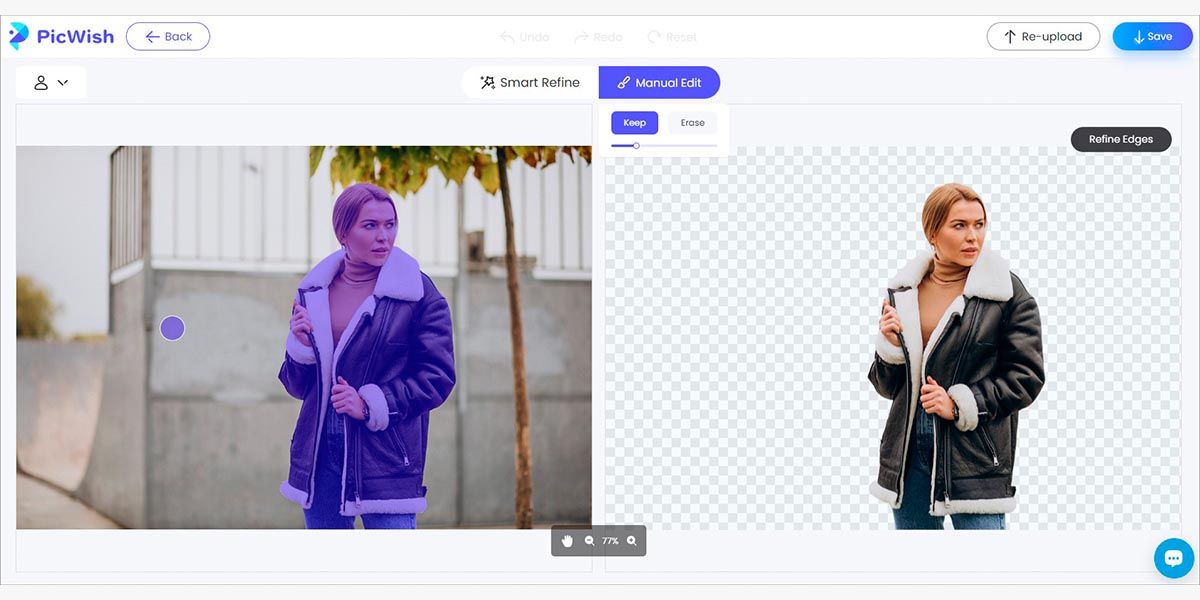The image size is (1200, 600).
Task: Click the Undo arrow icon
Action: coord(507,36)
